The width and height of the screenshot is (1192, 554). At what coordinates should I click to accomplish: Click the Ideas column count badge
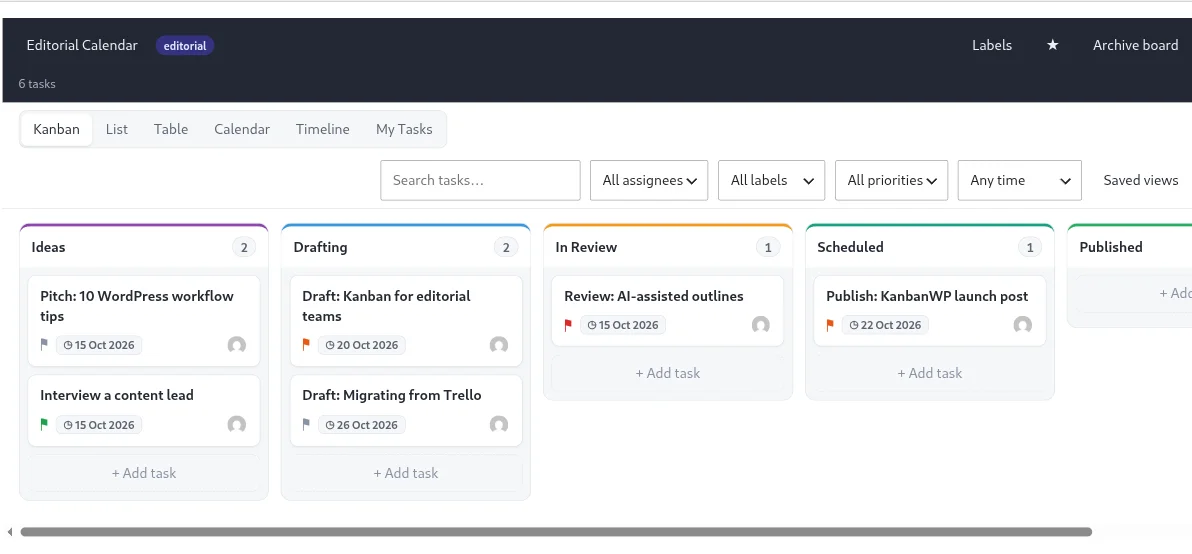[244, 247]
